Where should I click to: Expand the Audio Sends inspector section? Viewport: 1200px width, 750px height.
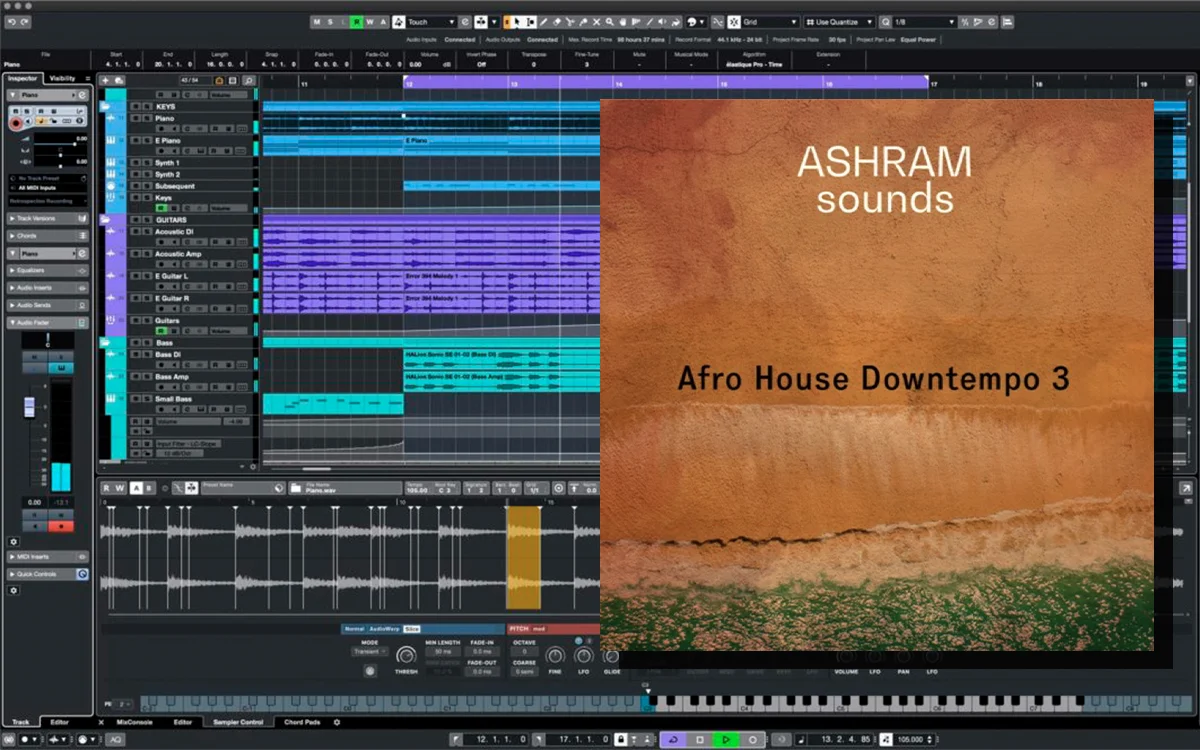click(47, 305)
